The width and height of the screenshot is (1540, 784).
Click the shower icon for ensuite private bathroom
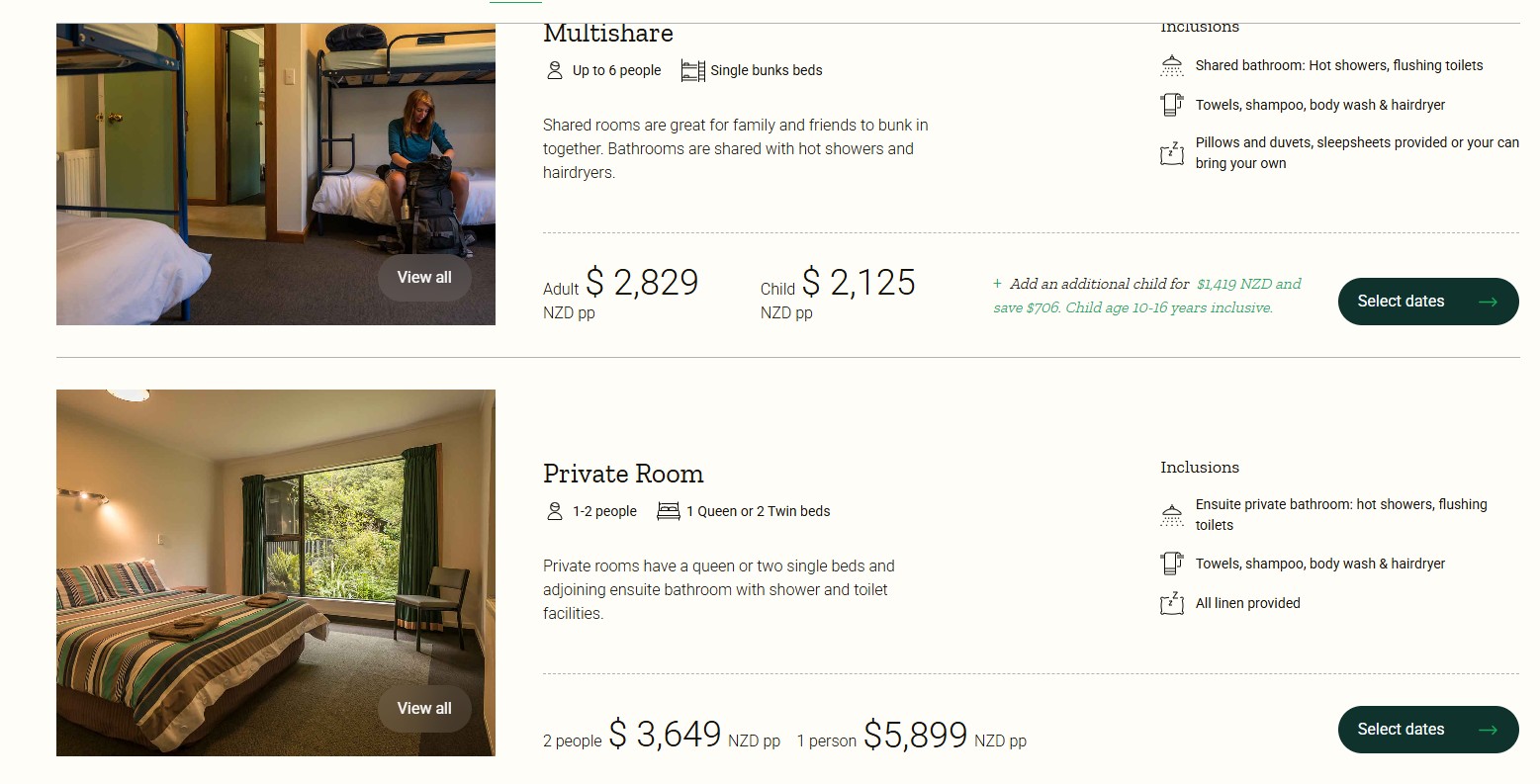(x=1171, y=515)
